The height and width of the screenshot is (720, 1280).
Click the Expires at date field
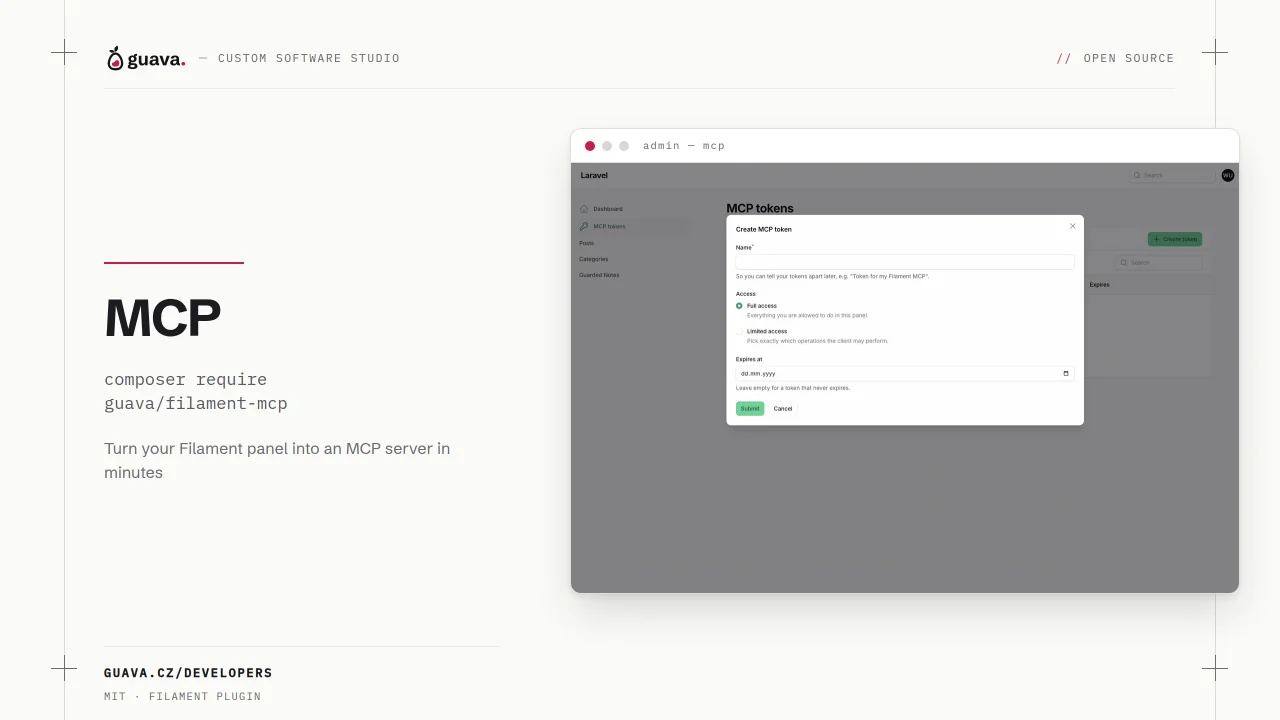click(905, 373)
